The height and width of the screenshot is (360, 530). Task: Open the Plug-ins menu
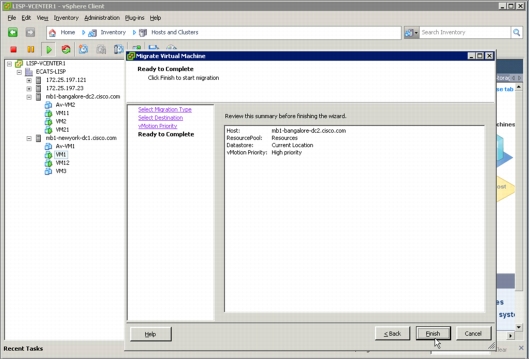click(135, 18)
